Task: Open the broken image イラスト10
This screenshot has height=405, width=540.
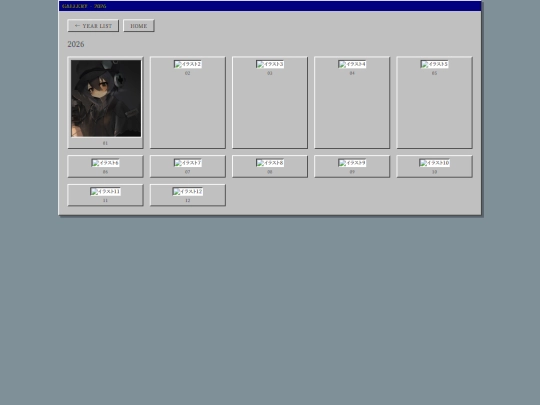Action: click(x=434, y=163)
